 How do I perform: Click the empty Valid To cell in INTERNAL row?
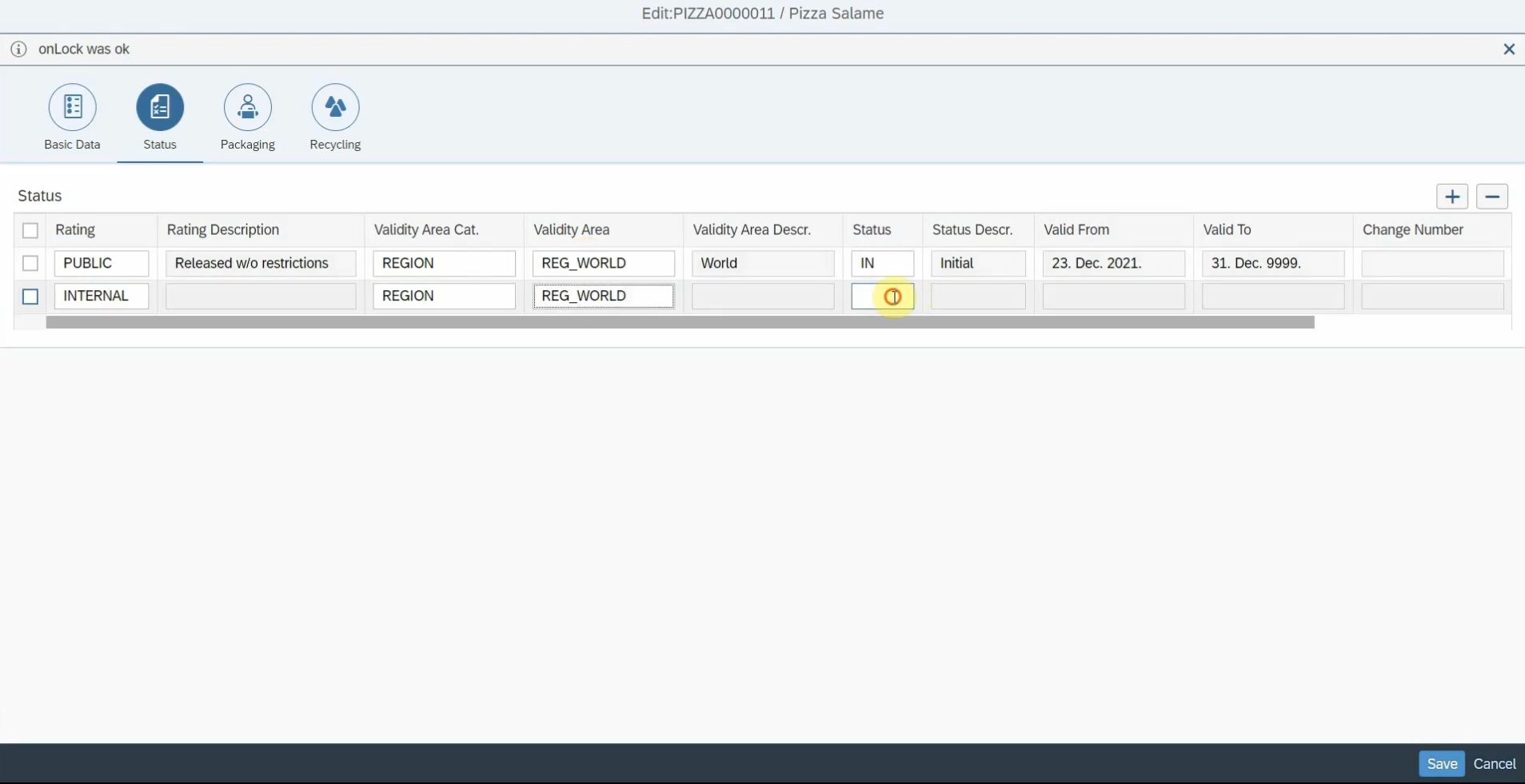(1273, 296)
